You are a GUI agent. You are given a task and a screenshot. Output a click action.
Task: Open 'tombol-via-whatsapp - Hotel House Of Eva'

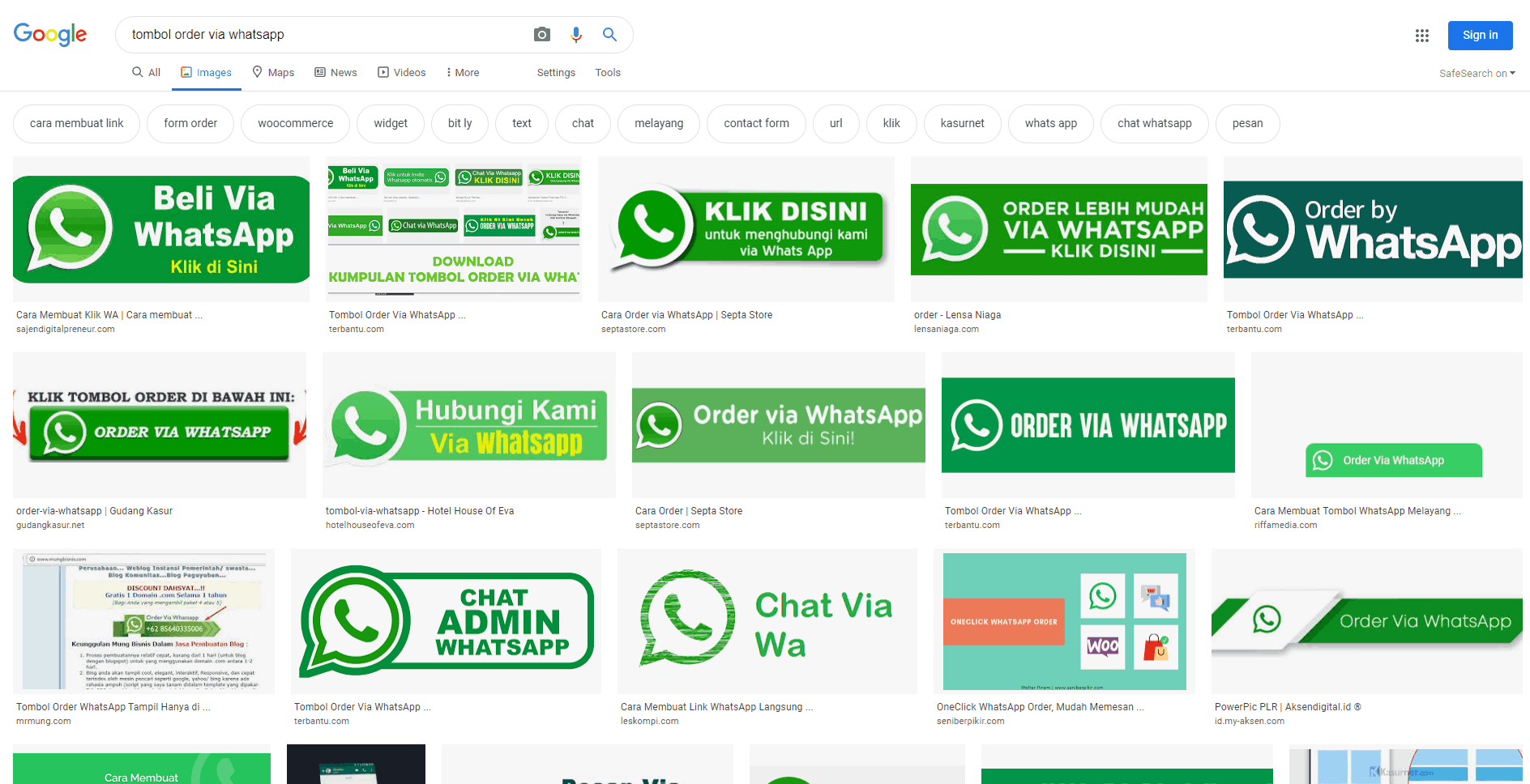(420, 511)
